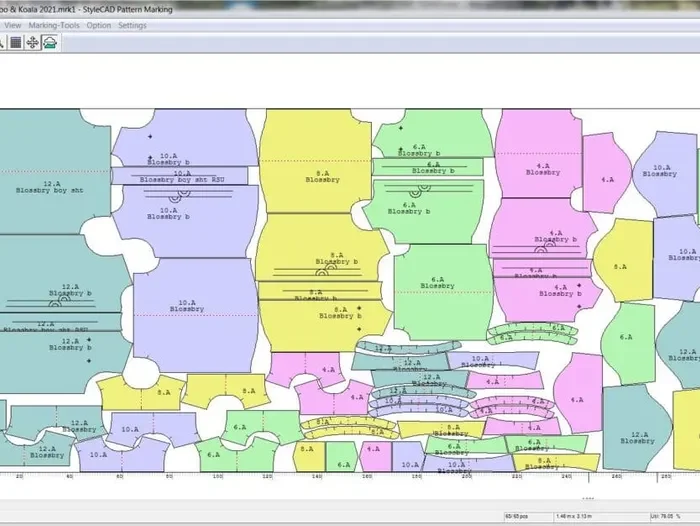Click the grid table toolbar icon
Viewport: 700px width, 526px height.
[14, 42]
